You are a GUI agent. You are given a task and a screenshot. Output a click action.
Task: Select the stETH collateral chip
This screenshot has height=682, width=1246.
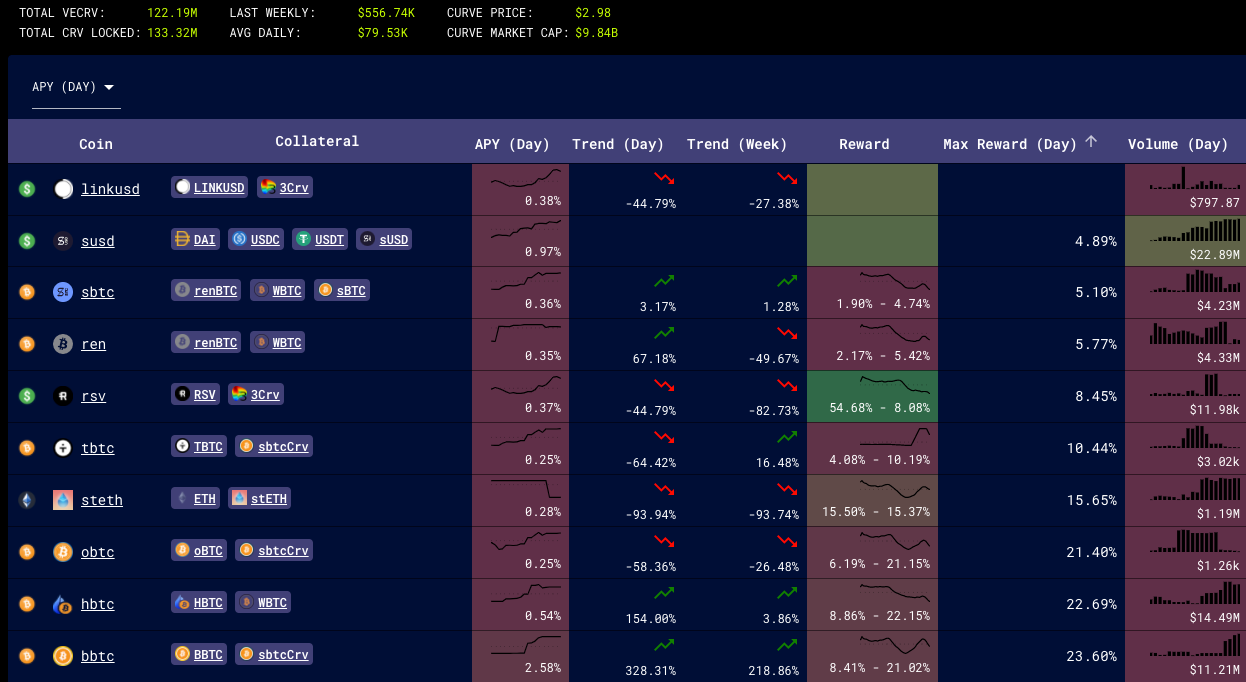click(x=259, y=499)
